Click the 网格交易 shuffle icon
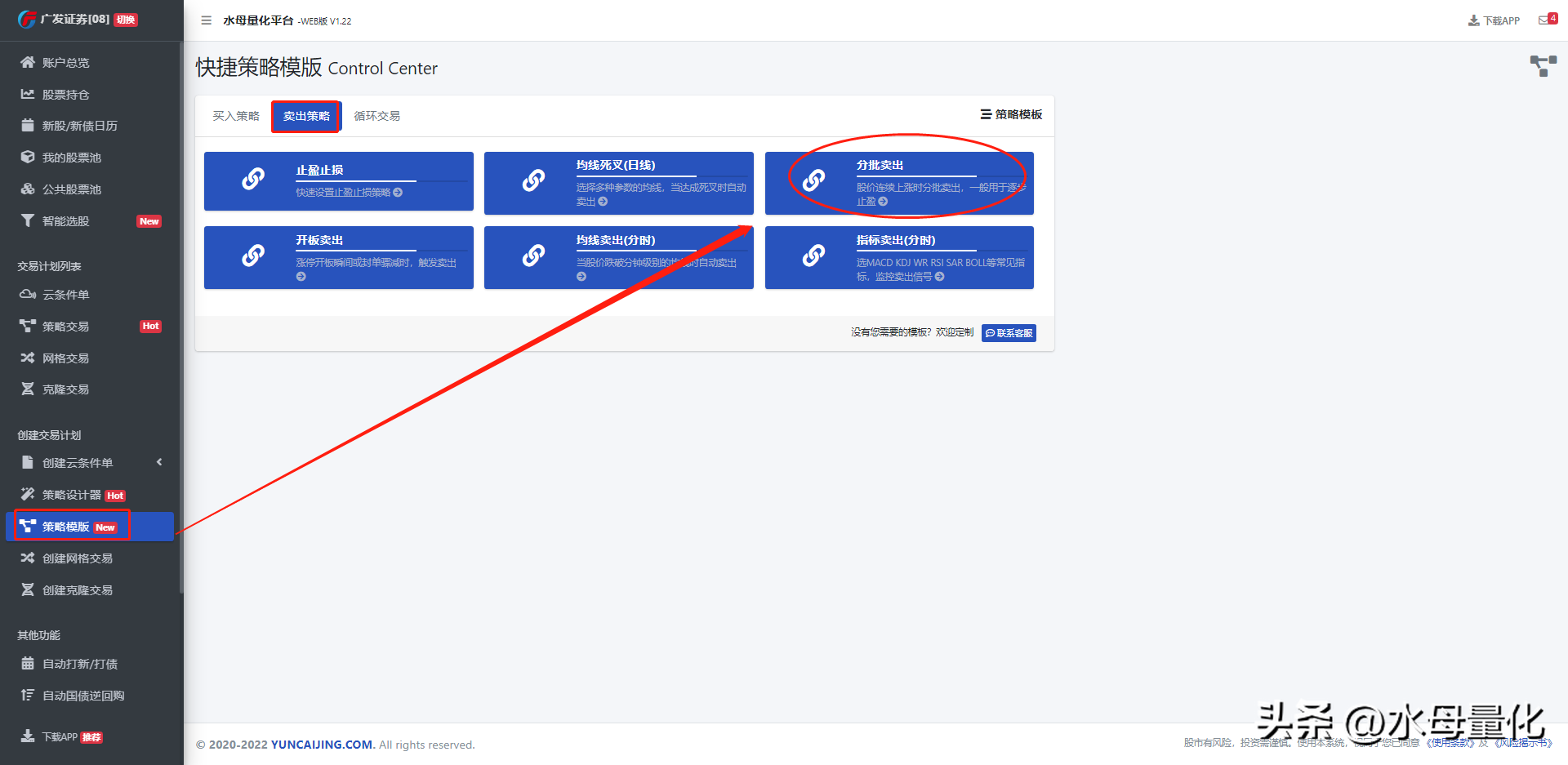Viewport: 1568px width, 765px height. click(28, 358)
